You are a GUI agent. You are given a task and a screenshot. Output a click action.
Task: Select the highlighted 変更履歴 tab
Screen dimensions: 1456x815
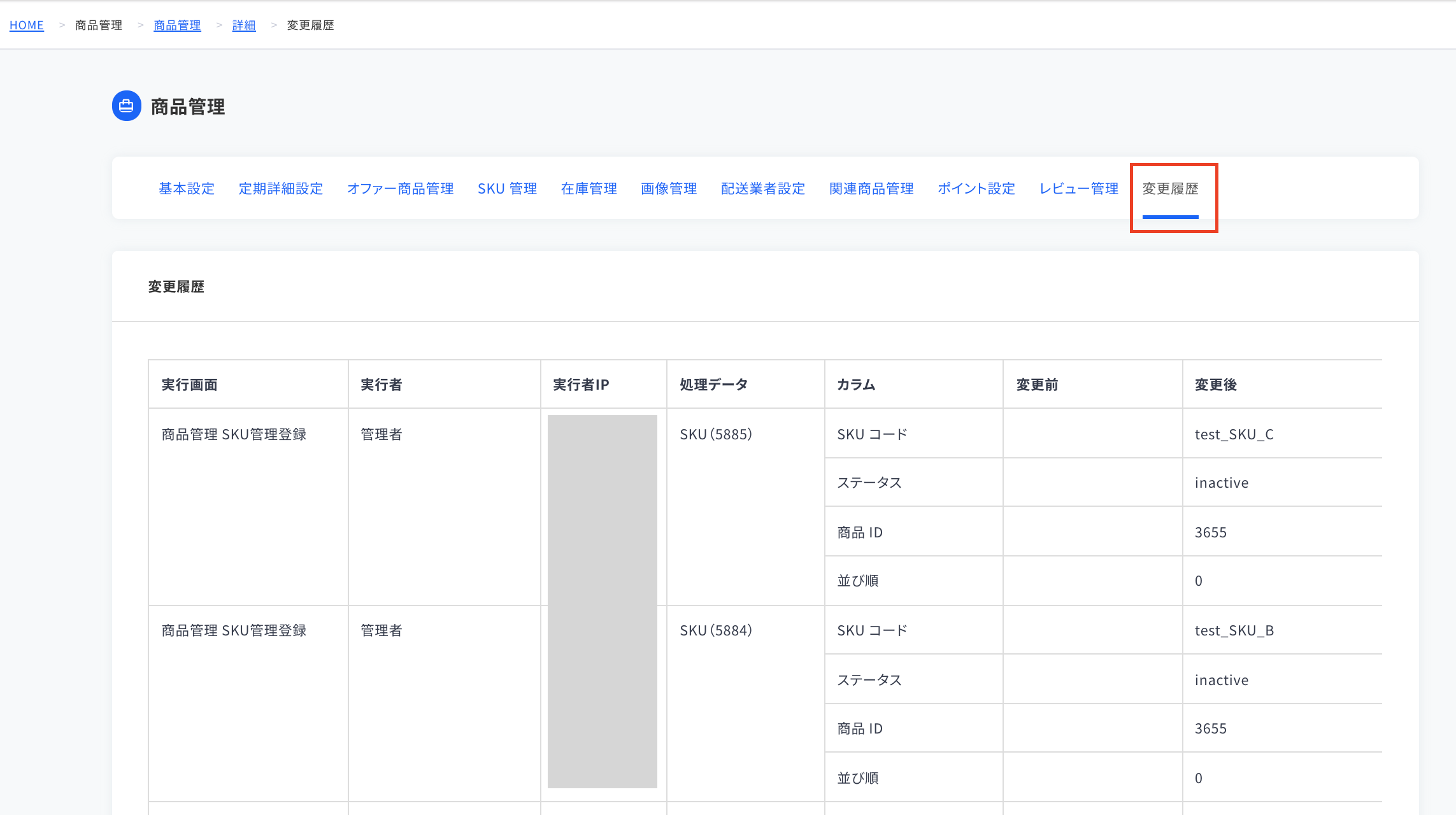click(x=1171, y=188)
